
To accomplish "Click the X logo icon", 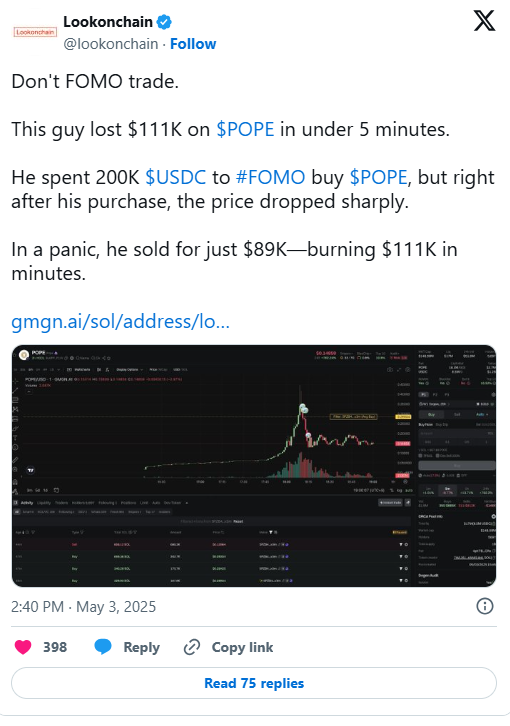I will pyautogui.click(x=484, y=21).
